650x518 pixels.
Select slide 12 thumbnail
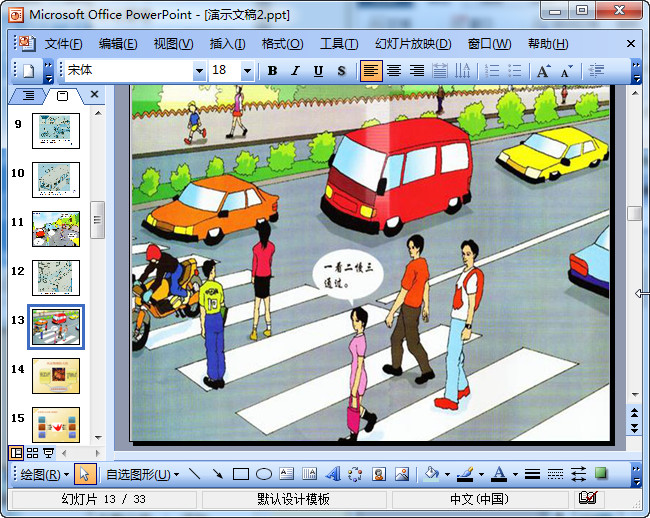point(56,278)
